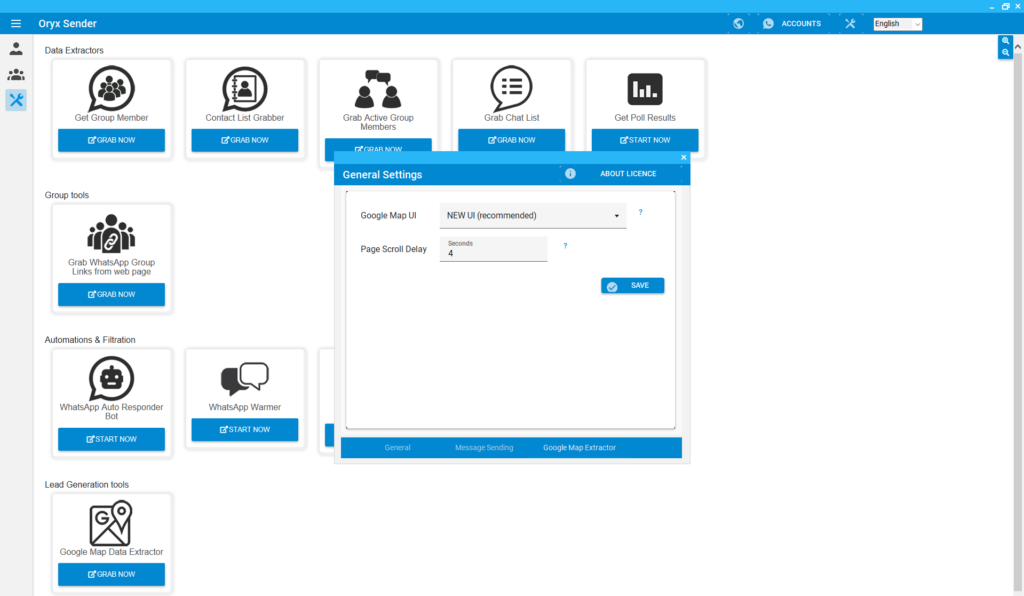Screen dimensions: 1024x596
Task: Click the help question mark for Google Map UI
Action: (x=640, y=212)
